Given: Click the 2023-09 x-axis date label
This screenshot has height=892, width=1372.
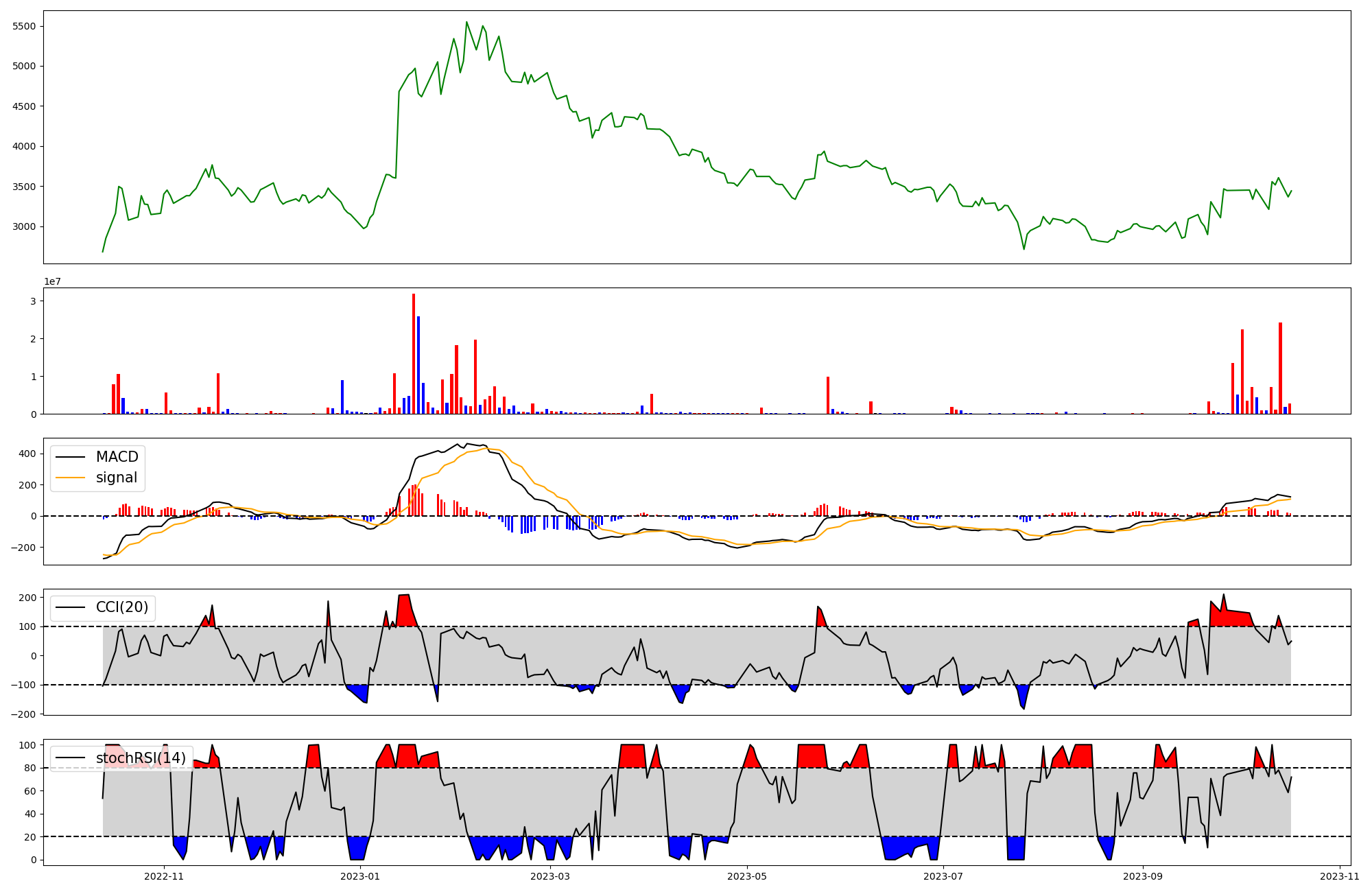Looking at the screenshot, I should (x=1144, y=876).
